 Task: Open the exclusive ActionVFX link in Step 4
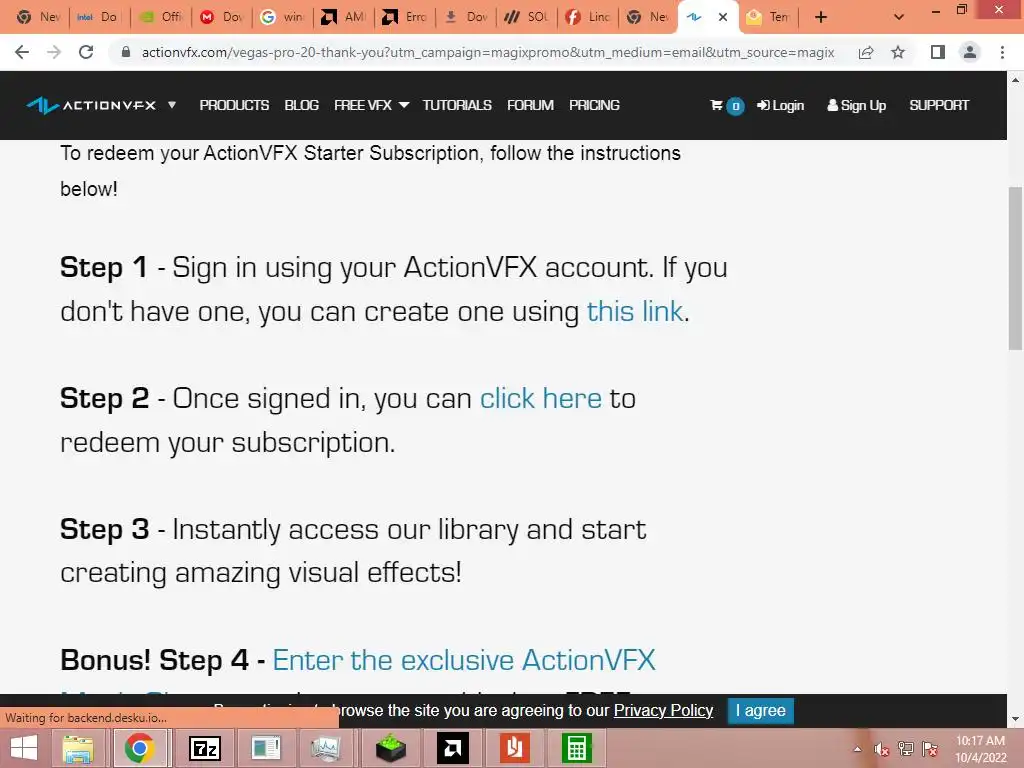tap(464, 660)
